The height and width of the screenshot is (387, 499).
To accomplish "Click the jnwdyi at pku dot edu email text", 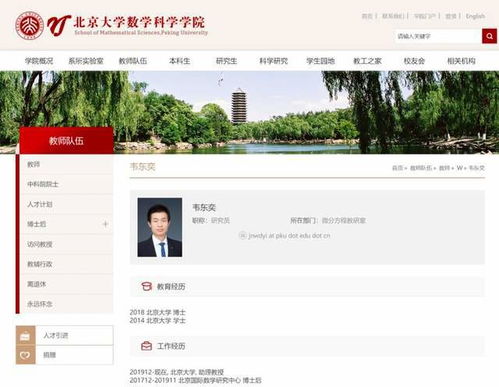I will (289, 236).
